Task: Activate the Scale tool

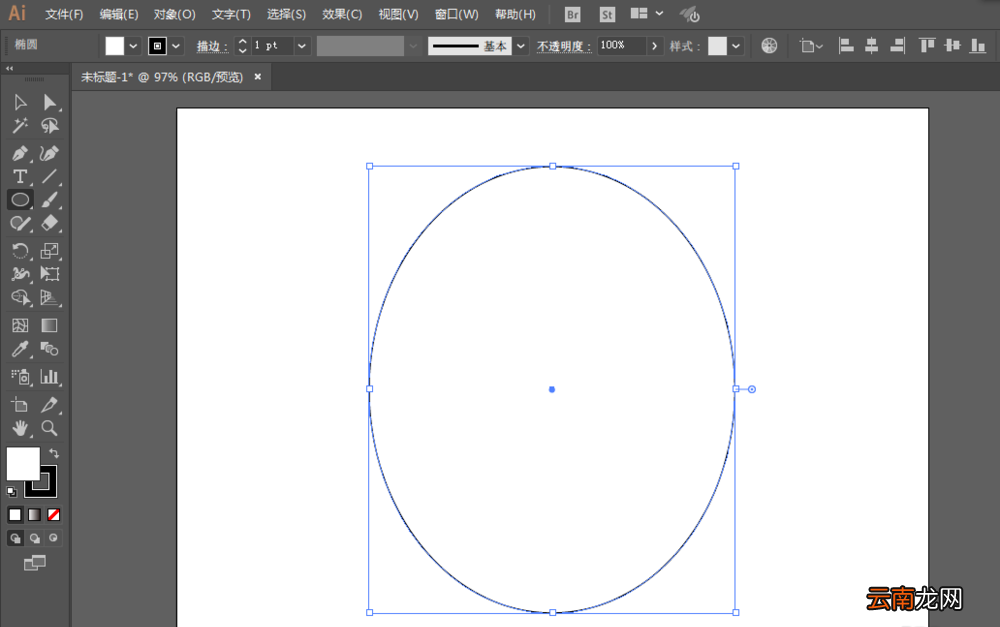Action: pos(50,251)
